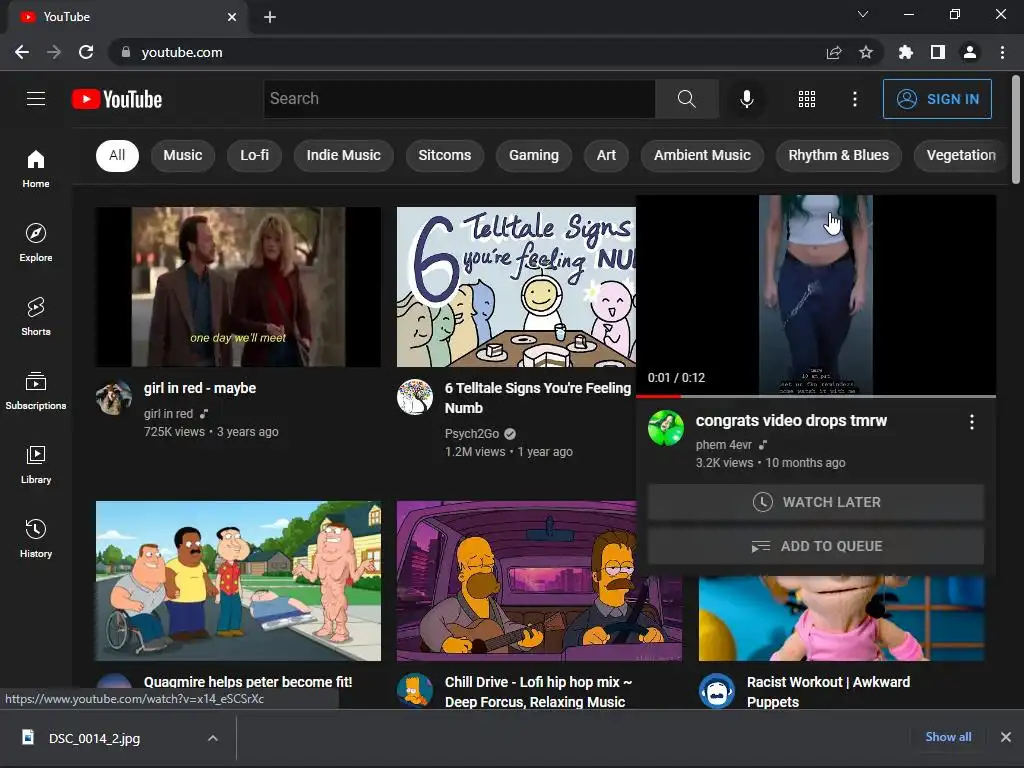The height and width of the screenshot is (768, 1024).
Task: Bookmark this page with the star
Action: coord(866,52)
